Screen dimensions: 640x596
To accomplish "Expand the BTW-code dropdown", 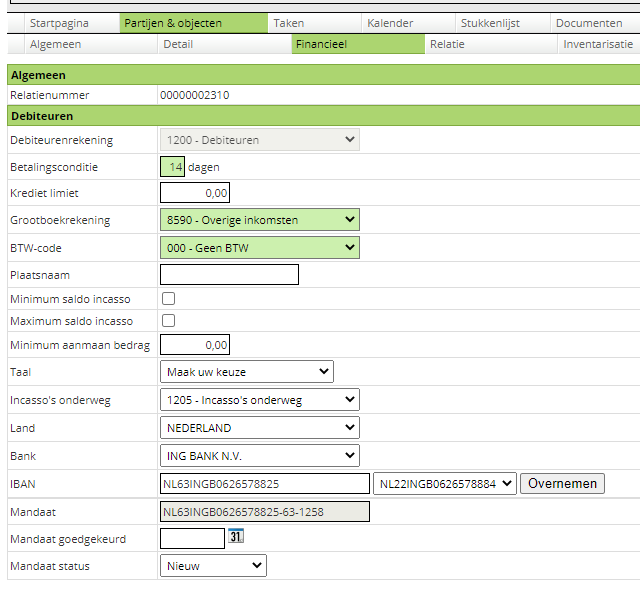I will pyautogui.click(x=259, y=247).
